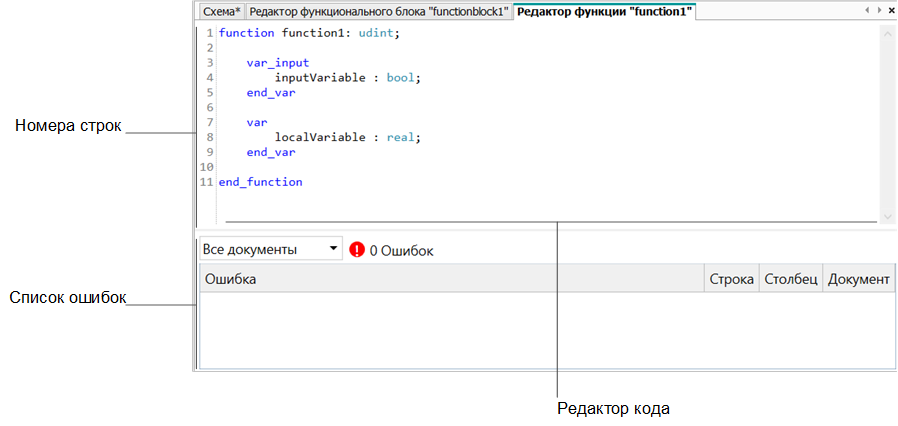
Task: Open the functionblock1 editor tab
Action: tap(379, 12)
